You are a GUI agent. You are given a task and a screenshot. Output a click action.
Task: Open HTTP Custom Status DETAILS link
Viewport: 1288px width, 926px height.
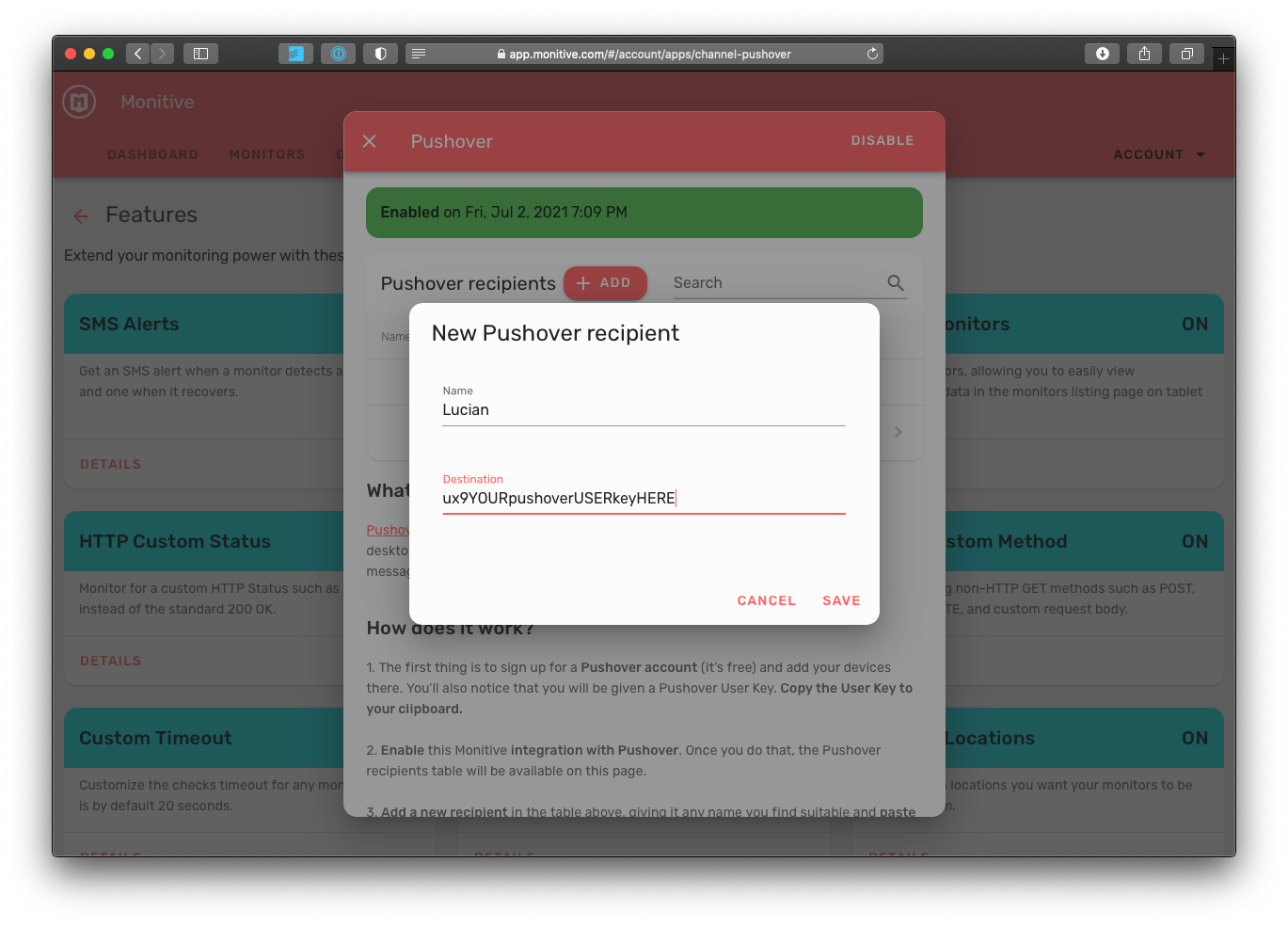click(110, 661)
